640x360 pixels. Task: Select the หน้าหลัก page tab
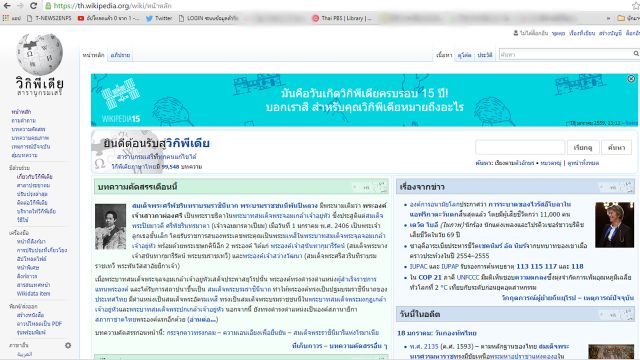[x=93, y=55]
